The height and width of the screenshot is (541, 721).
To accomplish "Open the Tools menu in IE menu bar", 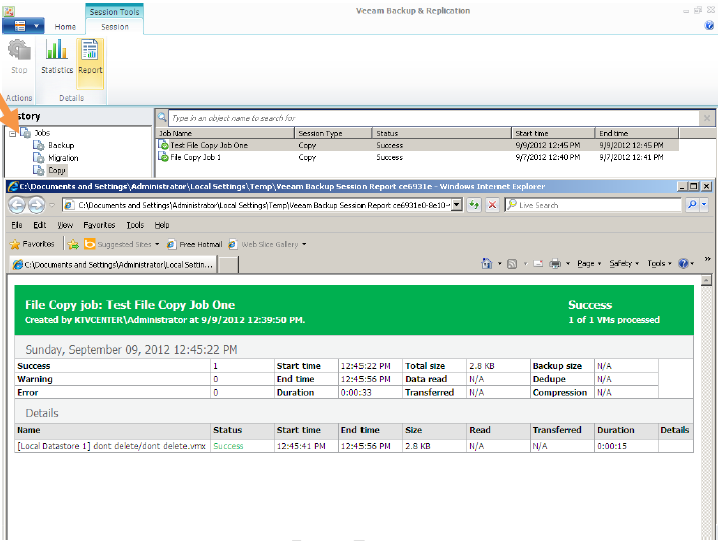I will coord(135,225).
